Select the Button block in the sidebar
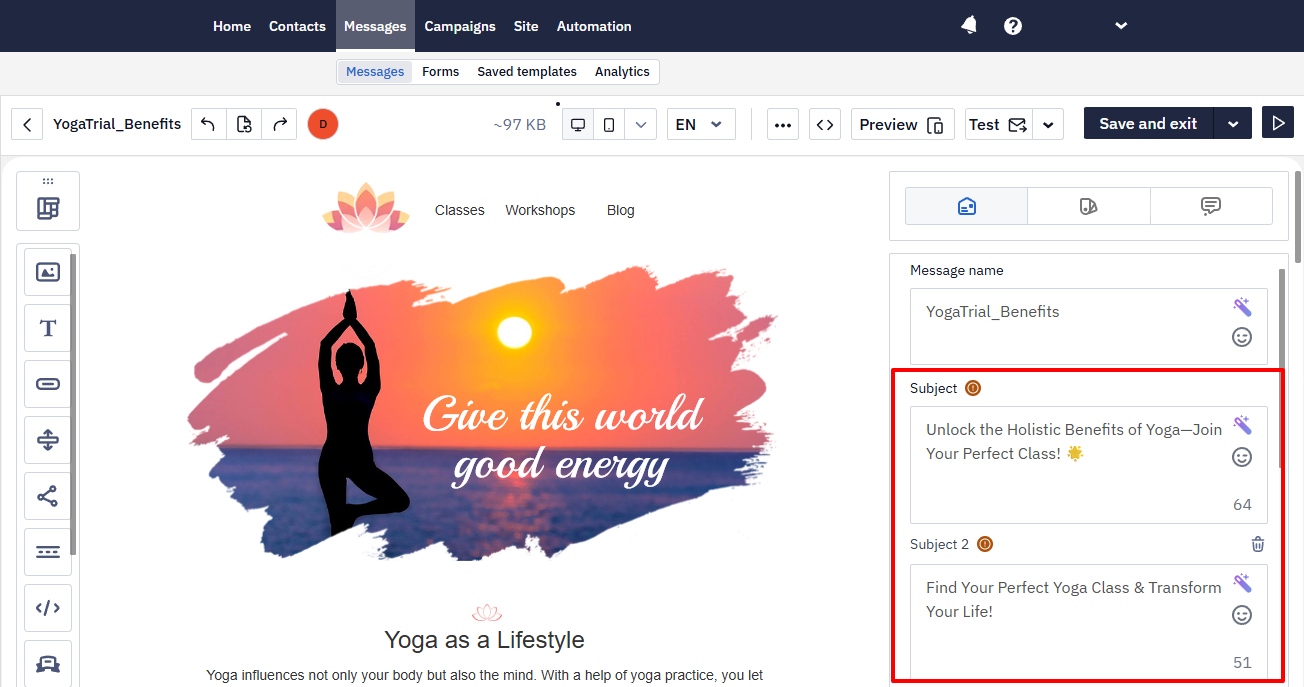 (x=48, y=384)
